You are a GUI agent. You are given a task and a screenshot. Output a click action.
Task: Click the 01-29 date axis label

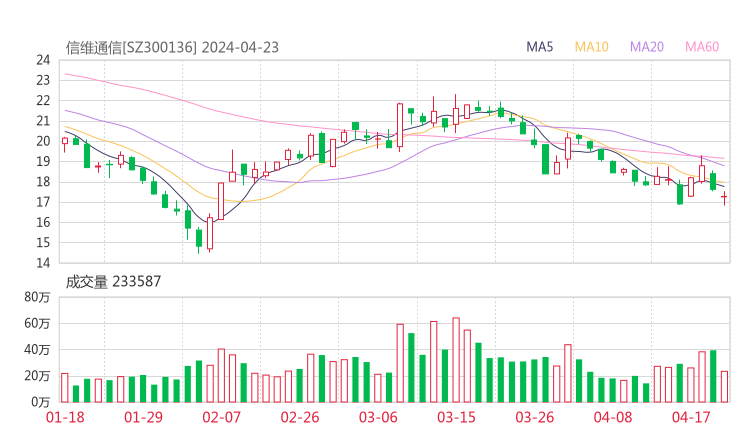pyautogui.click(x=143, y=417)
